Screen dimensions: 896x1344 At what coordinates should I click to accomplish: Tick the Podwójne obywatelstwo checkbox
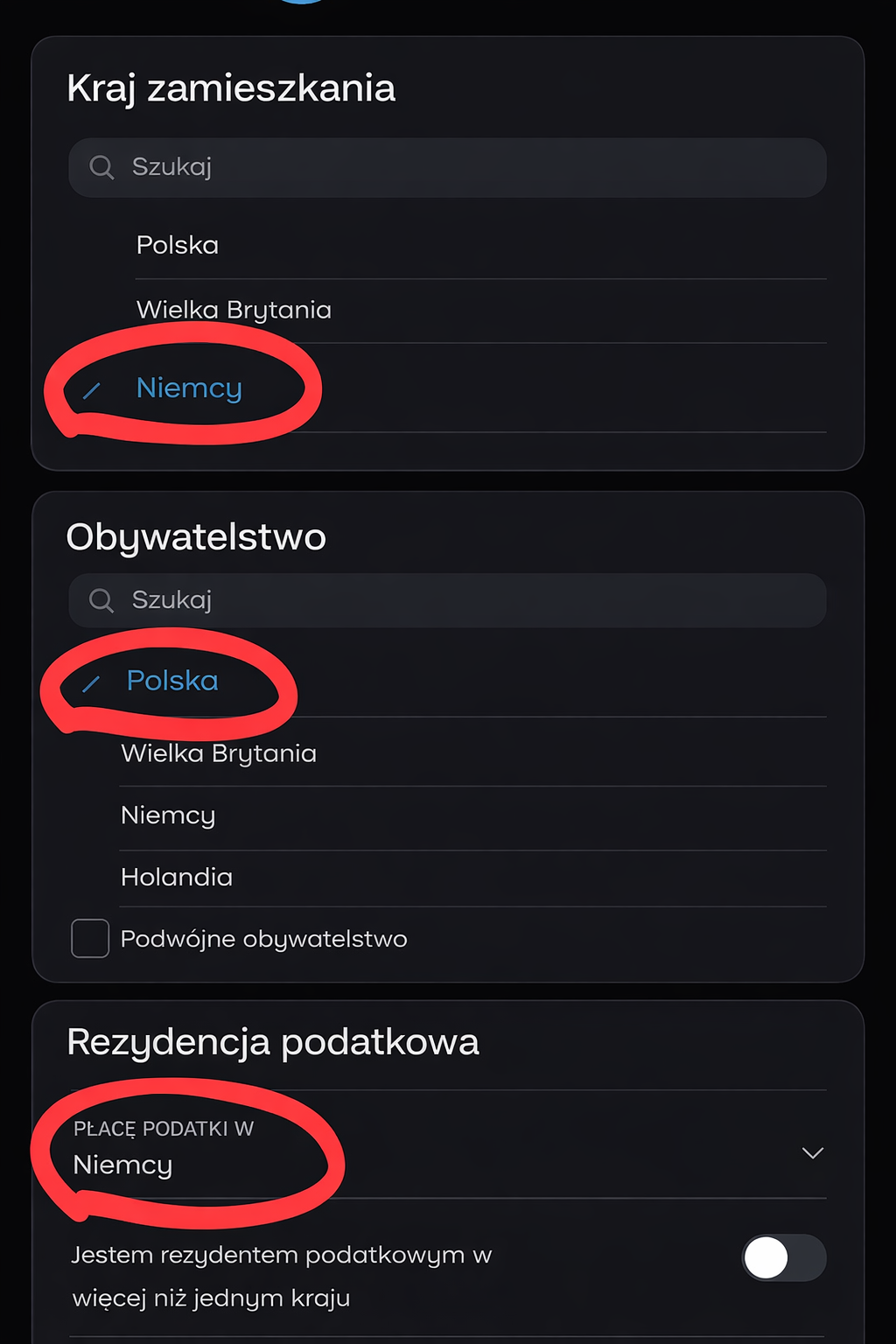[x=90, y=939]
